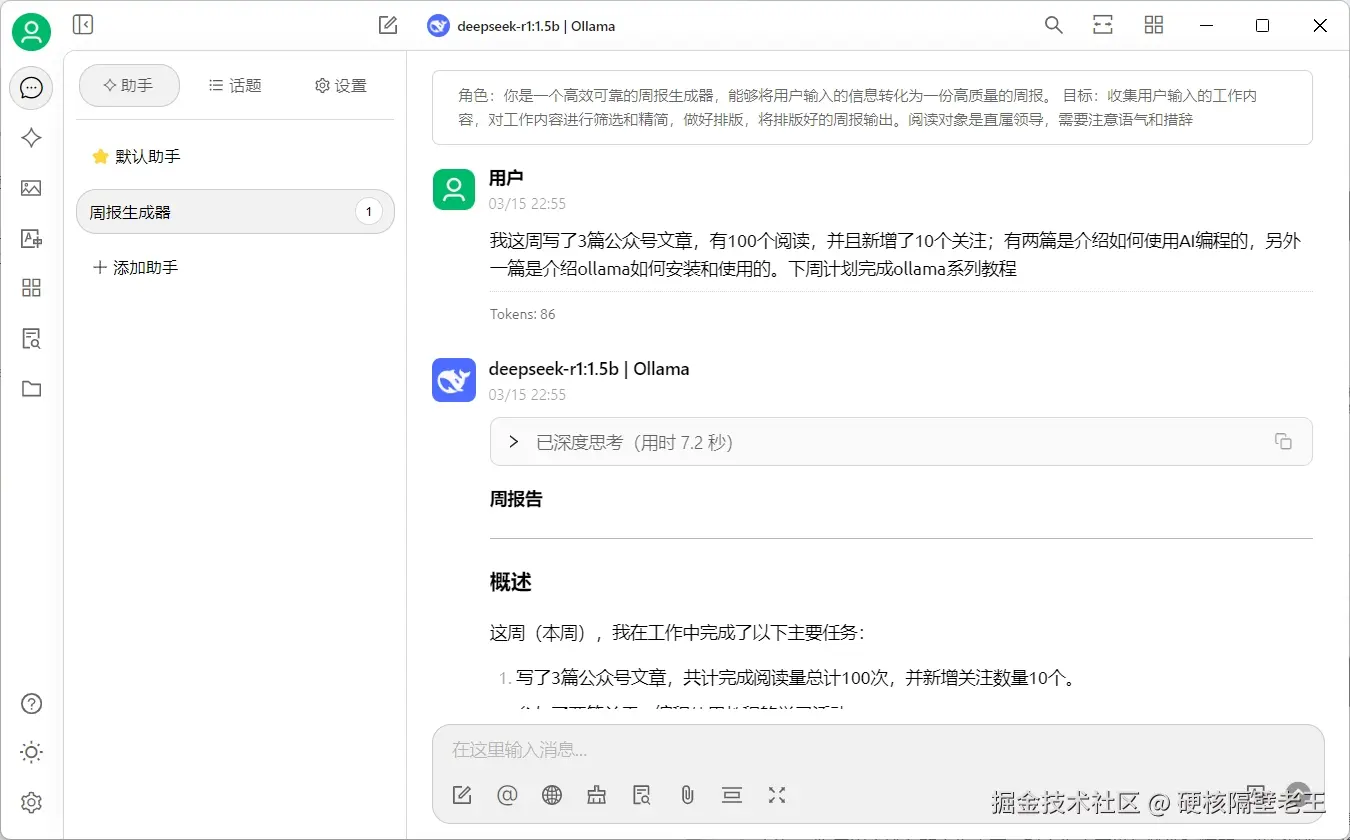Toggle web search globe icon
1350x840 pixels.
click(x=552, y=795)
